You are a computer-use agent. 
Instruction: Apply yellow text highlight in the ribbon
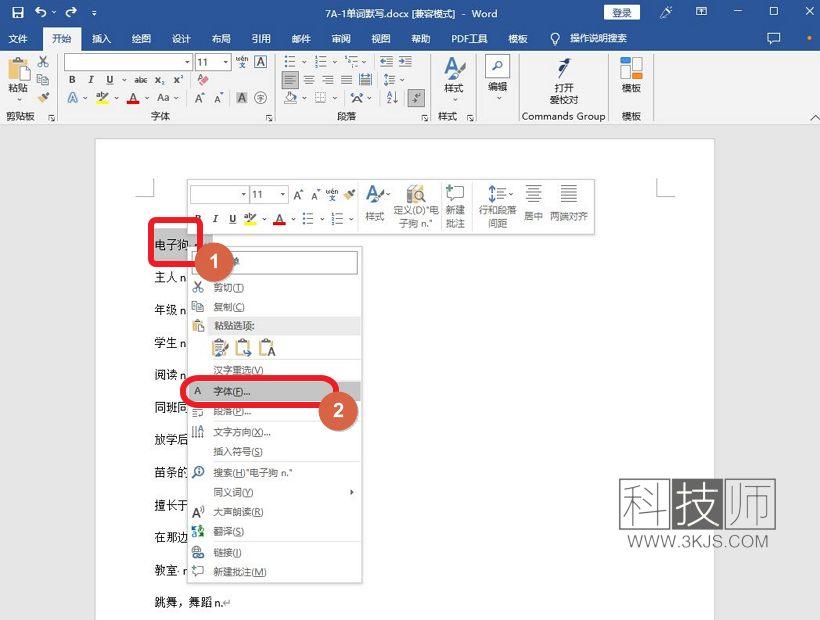pyautogui.click(x=102, y=98)
